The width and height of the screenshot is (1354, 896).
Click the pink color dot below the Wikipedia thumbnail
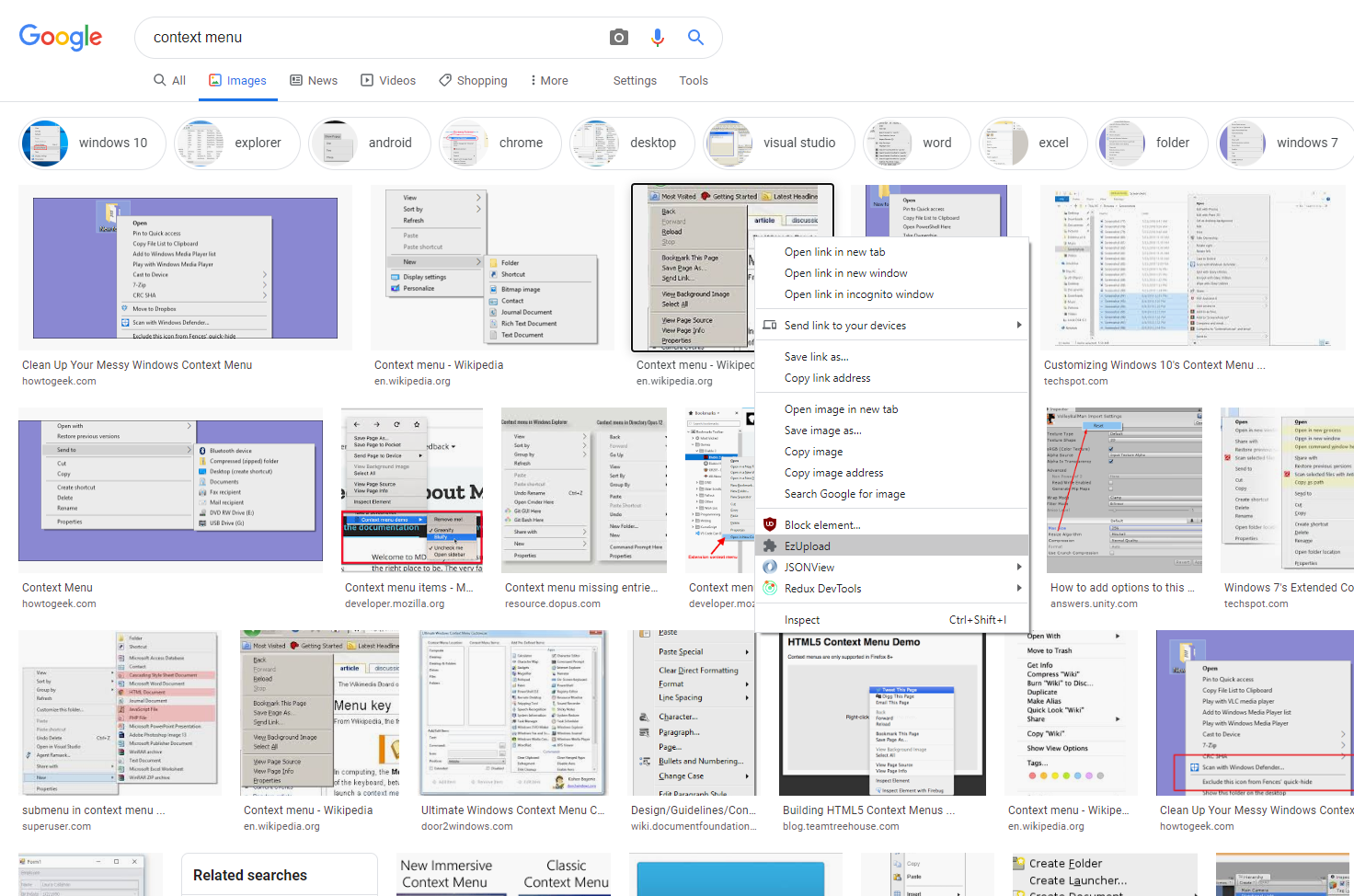1089,775
